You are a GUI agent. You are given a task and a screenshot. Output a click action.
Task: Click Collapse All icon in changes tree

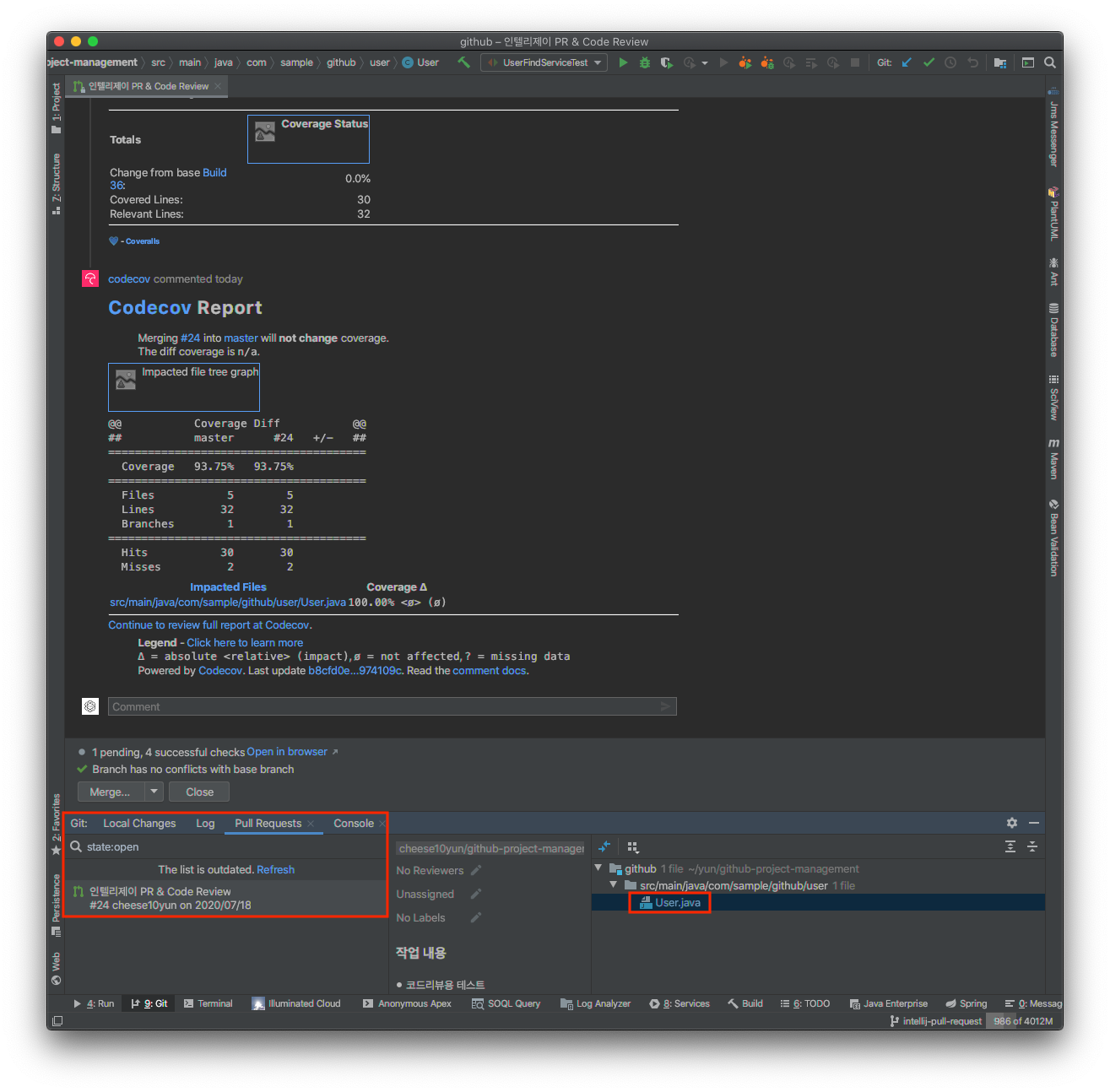point(1032,846)
